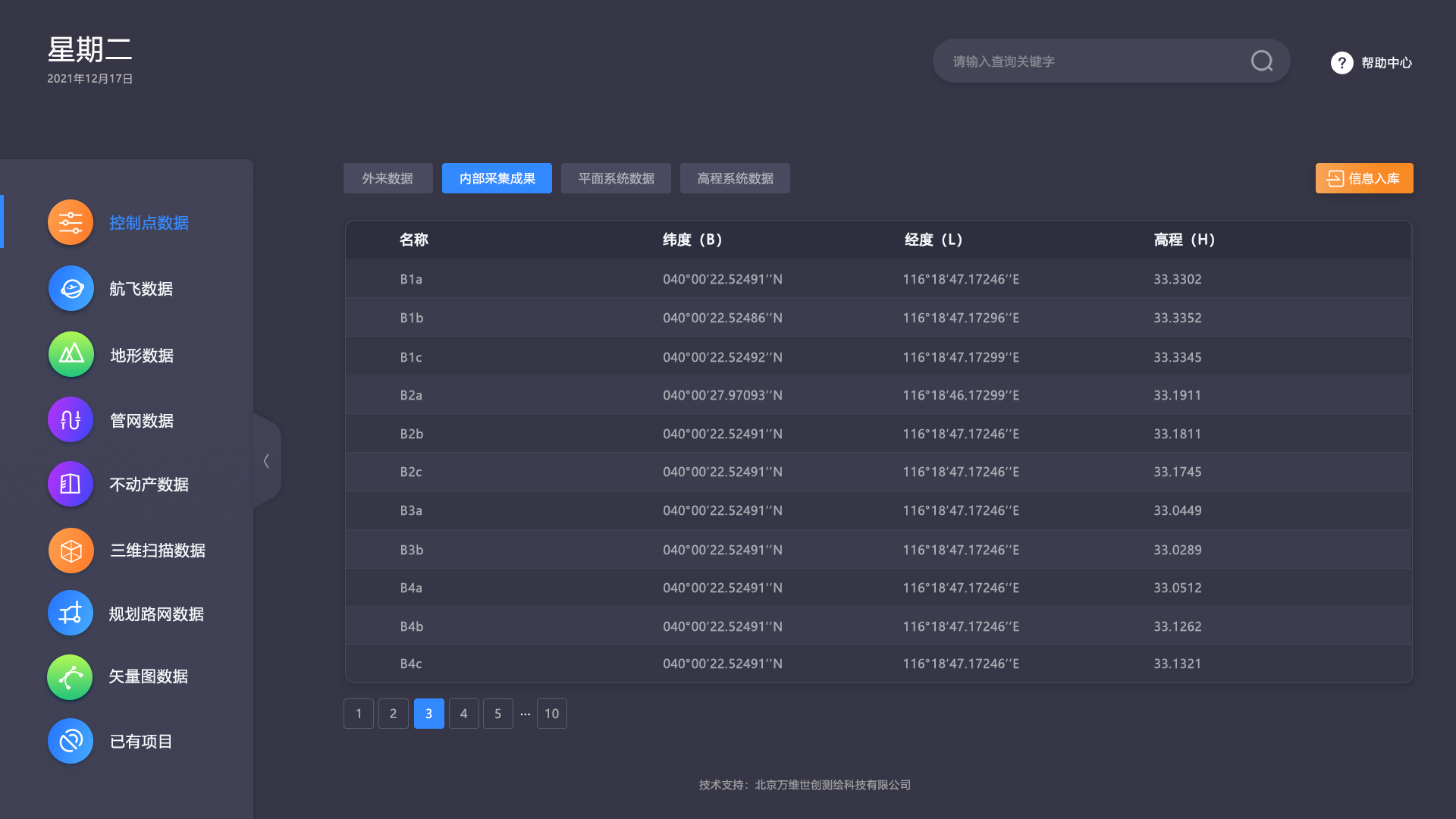Click the 地形数据 mountain icon
This screenshot has height=819, width=1456.
pyautogui.click(x=71, y=354)
